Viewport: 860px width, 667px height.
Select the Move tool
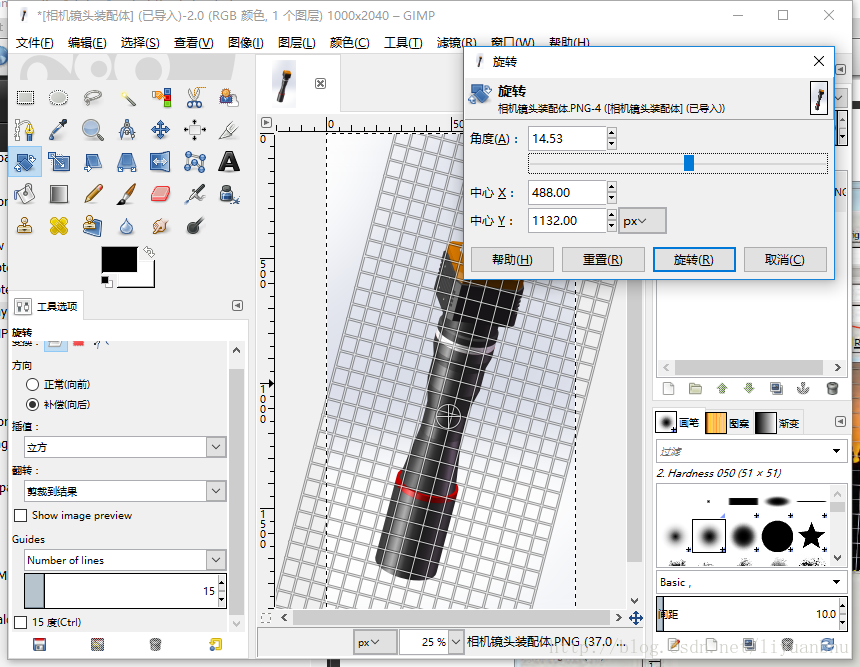point(161,130)
